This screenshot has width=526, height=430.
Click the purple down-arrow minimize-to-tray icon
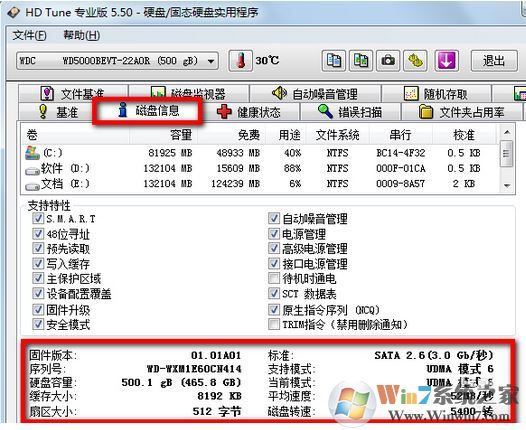pos(446,61)
